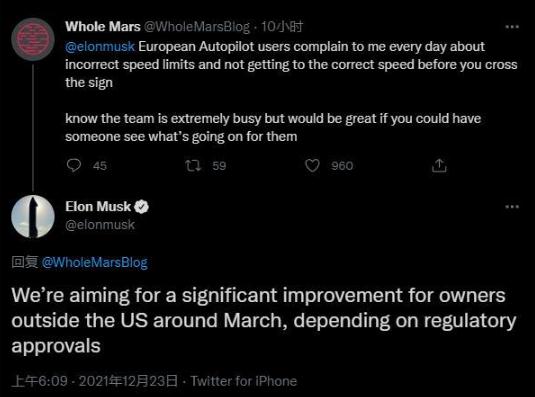Image resolution: width=535 pixels, height=397 pixels.
Task: Click Elon Musk's verified badge
Action: (x=141, y=207)
